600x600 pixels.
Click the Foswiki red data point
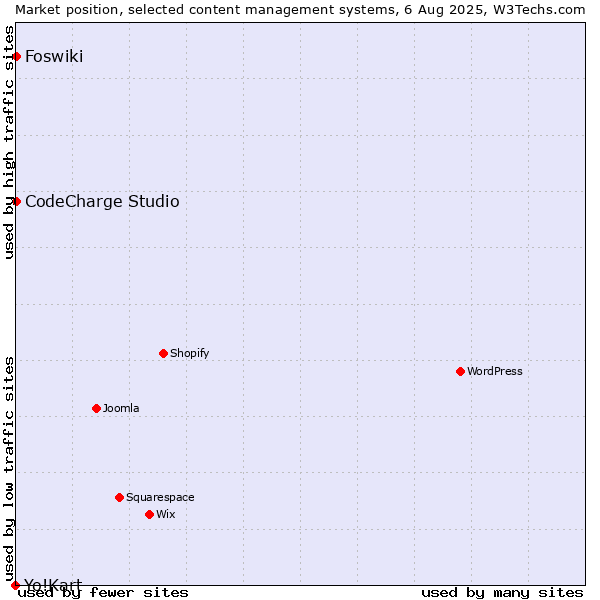click(16, 57)
